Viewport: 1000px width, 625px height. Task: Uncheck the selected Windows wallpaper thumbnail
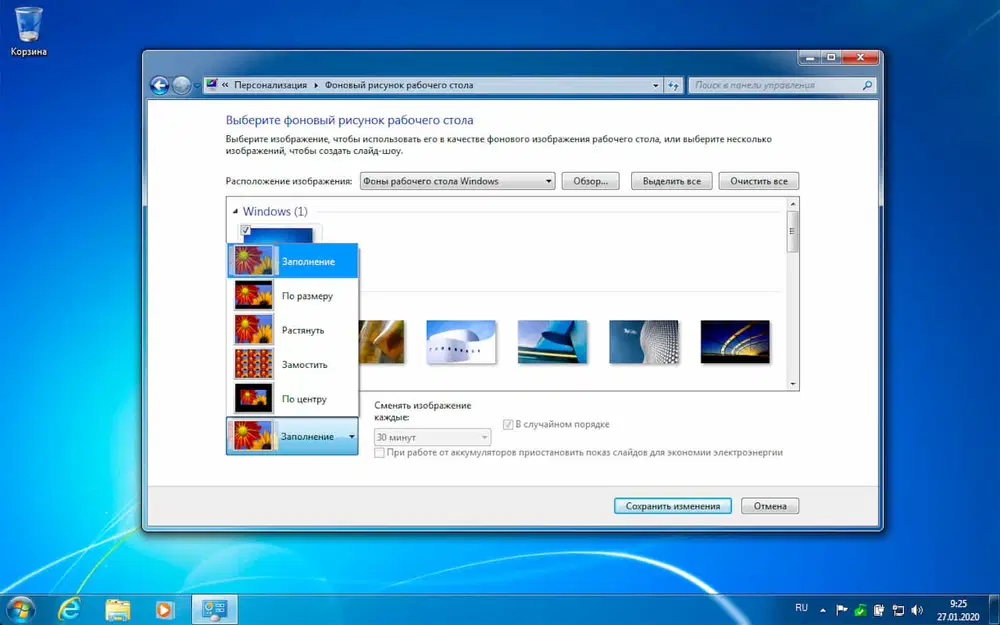point(243,230)
